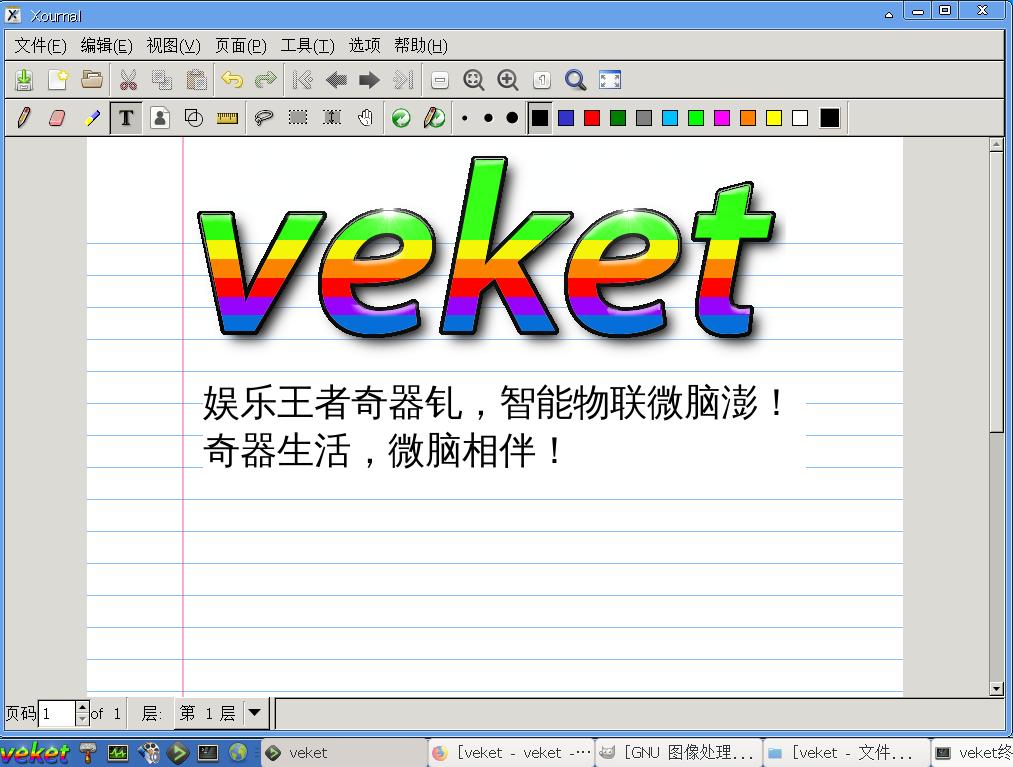Redo the last undone action
This screenshot has width=1013, height=767.
(x=266, y=80)
